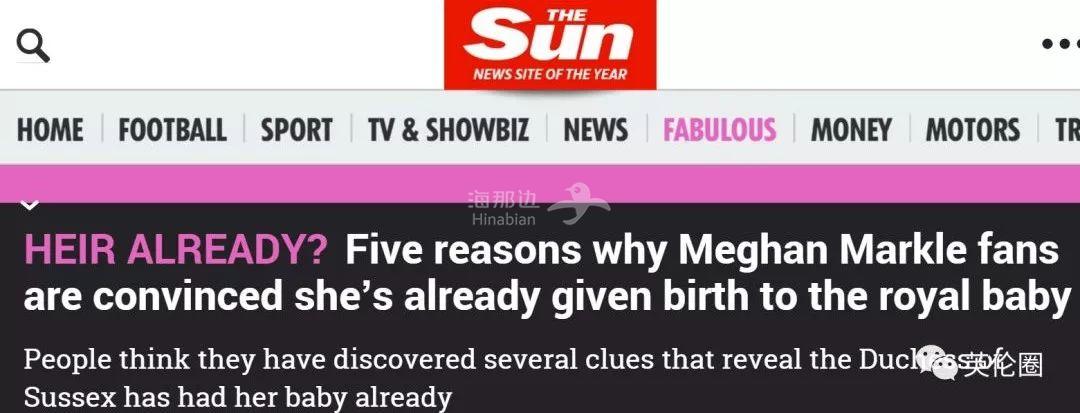This screenshot has height=413, width=1080.
Task: Open the three-dot more menu
Action: pos(1060,44)
